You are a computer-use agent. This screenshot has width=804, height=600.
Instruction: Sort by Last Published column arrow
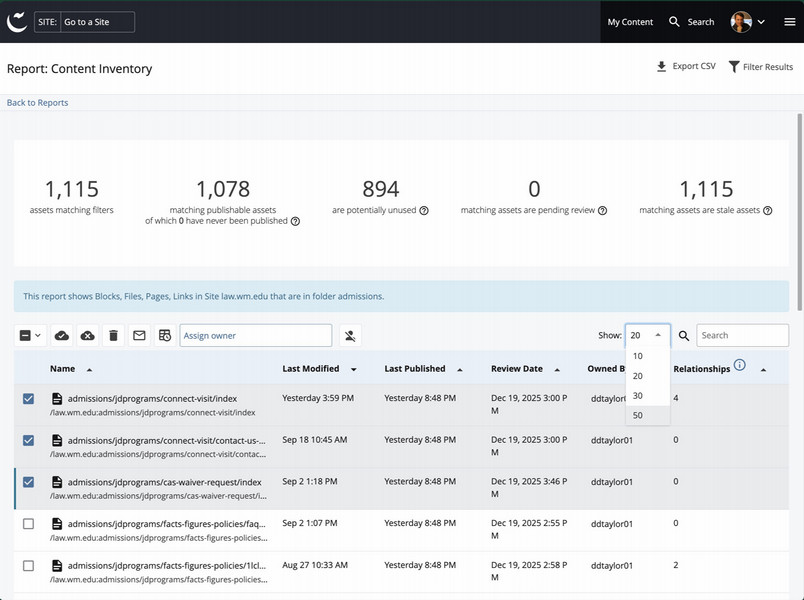point(460,370)
